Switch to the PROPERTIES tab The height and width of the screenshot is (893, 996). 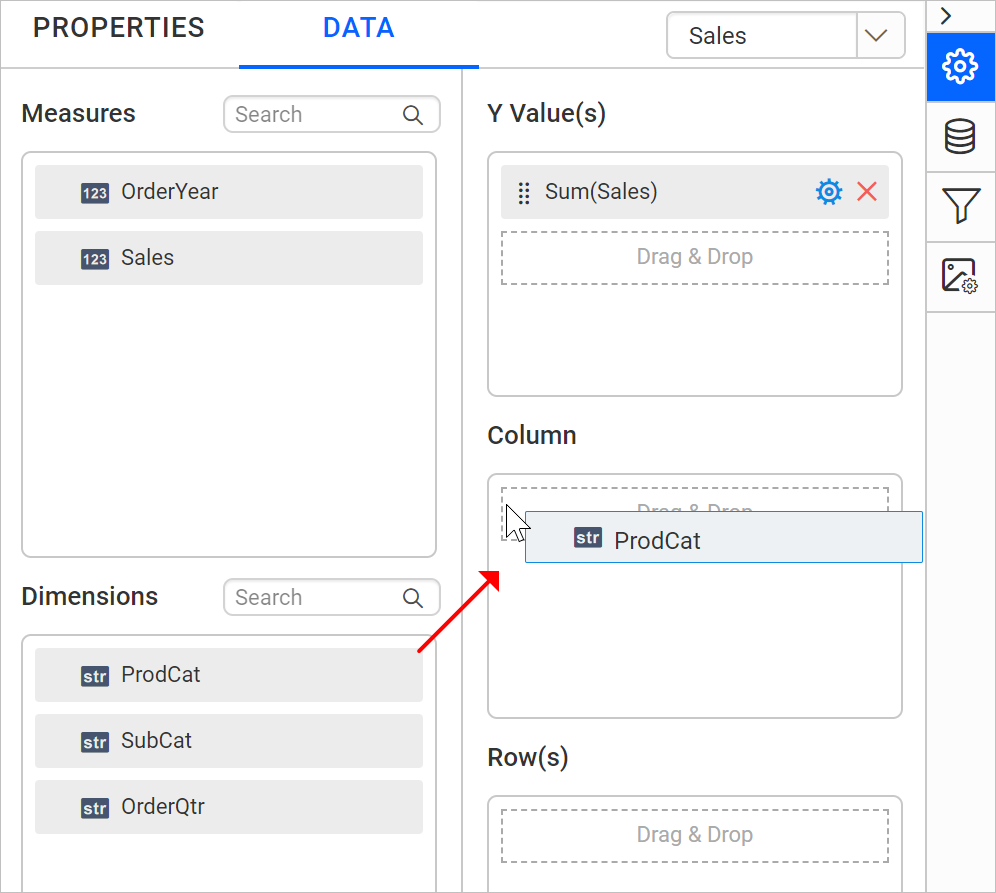point(119,28)
